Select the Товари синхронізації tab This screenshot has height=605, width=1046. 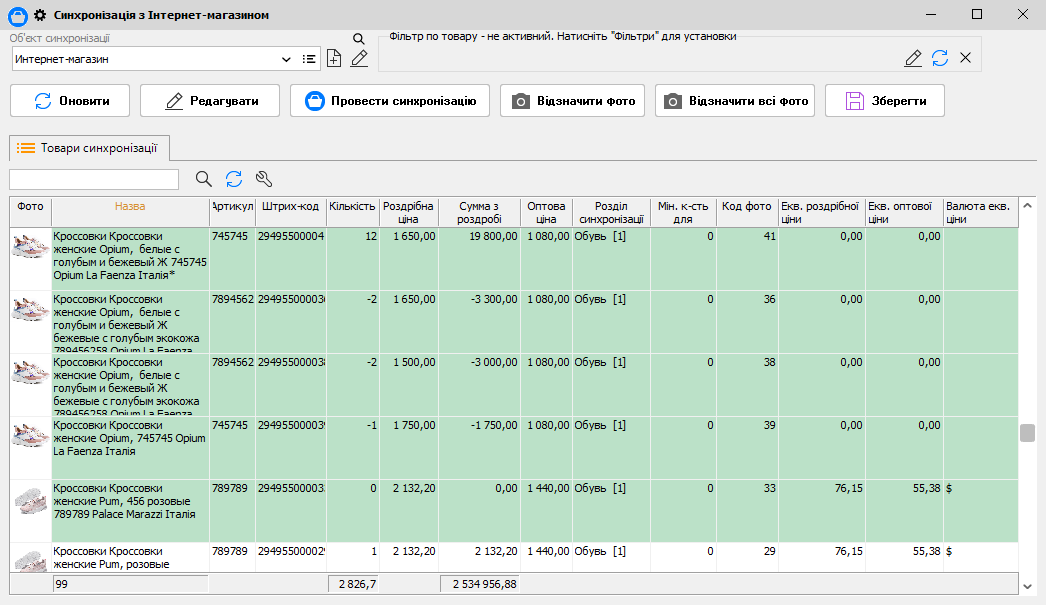89,148
